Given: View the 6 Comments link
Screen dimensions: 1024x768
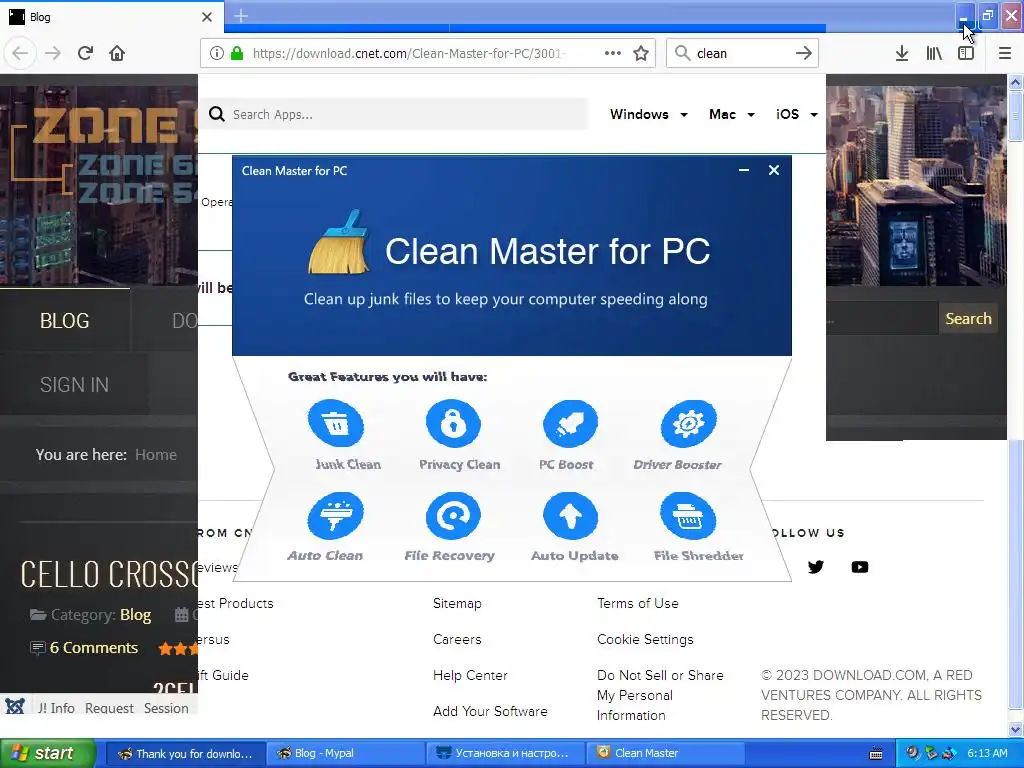Looking at the screenshot, I should click(x=93, y=648).
